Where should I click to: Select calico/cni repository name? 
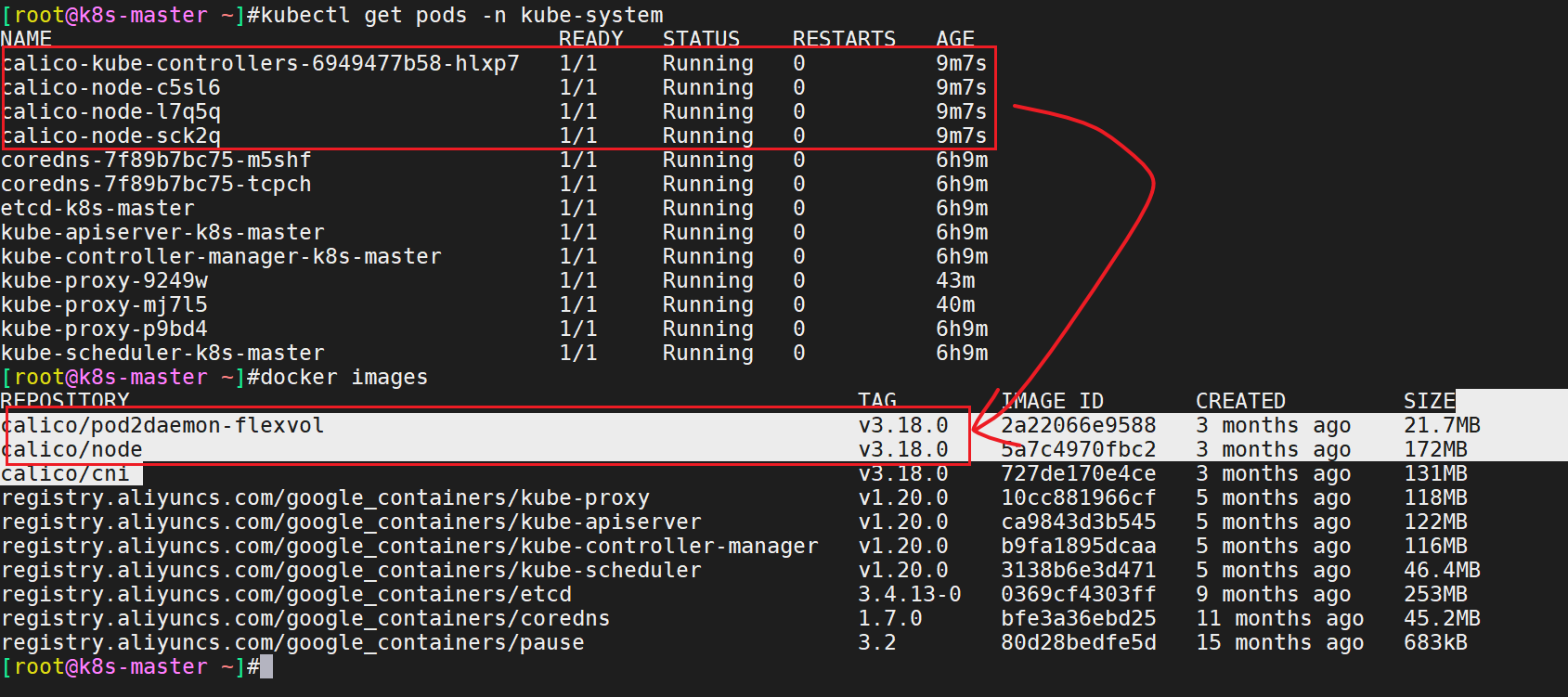tap(65, 473)
